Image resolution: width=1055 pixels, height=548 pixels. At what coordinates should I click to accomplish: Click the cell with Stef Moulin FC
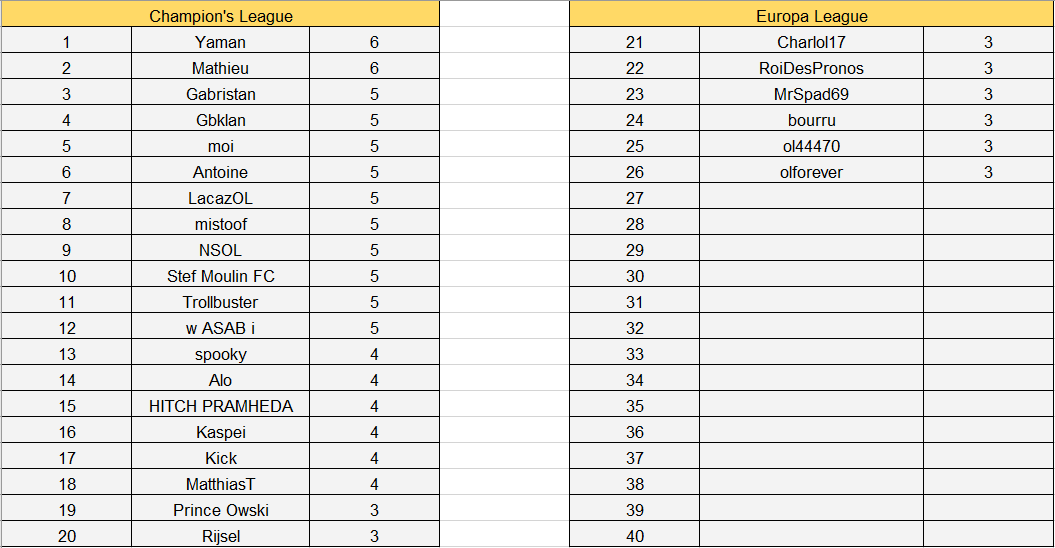220,276
